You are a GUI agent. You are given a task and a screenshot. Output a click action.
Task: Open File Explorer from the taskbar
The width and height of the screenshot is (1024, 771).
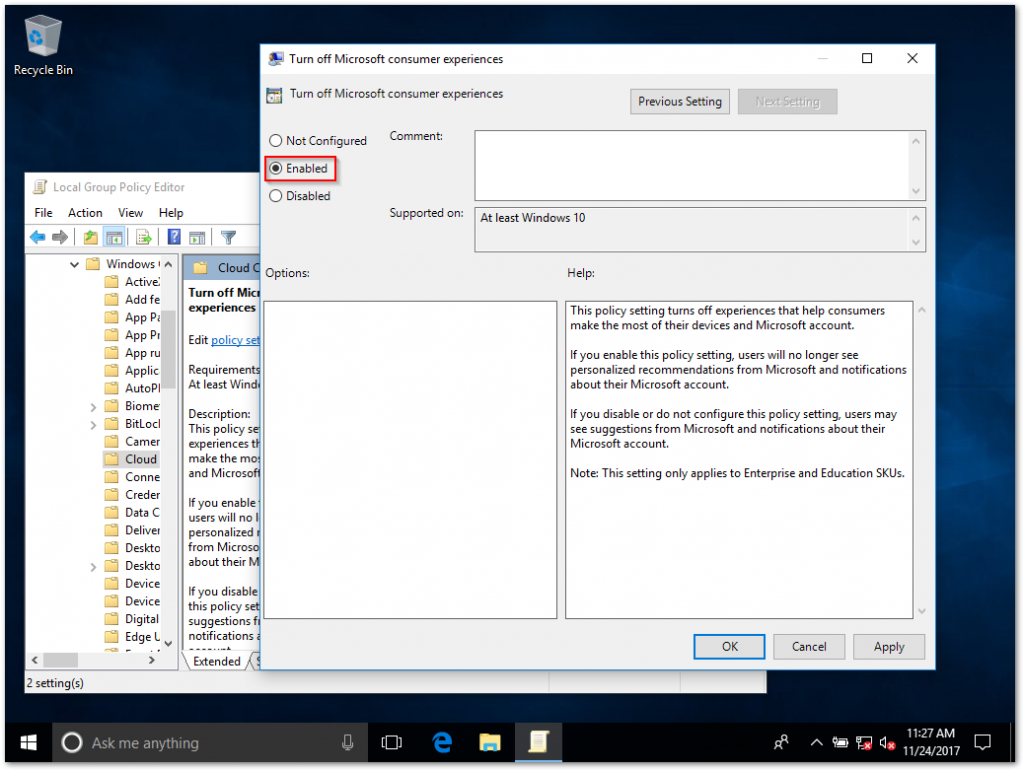tap(490, 742)
